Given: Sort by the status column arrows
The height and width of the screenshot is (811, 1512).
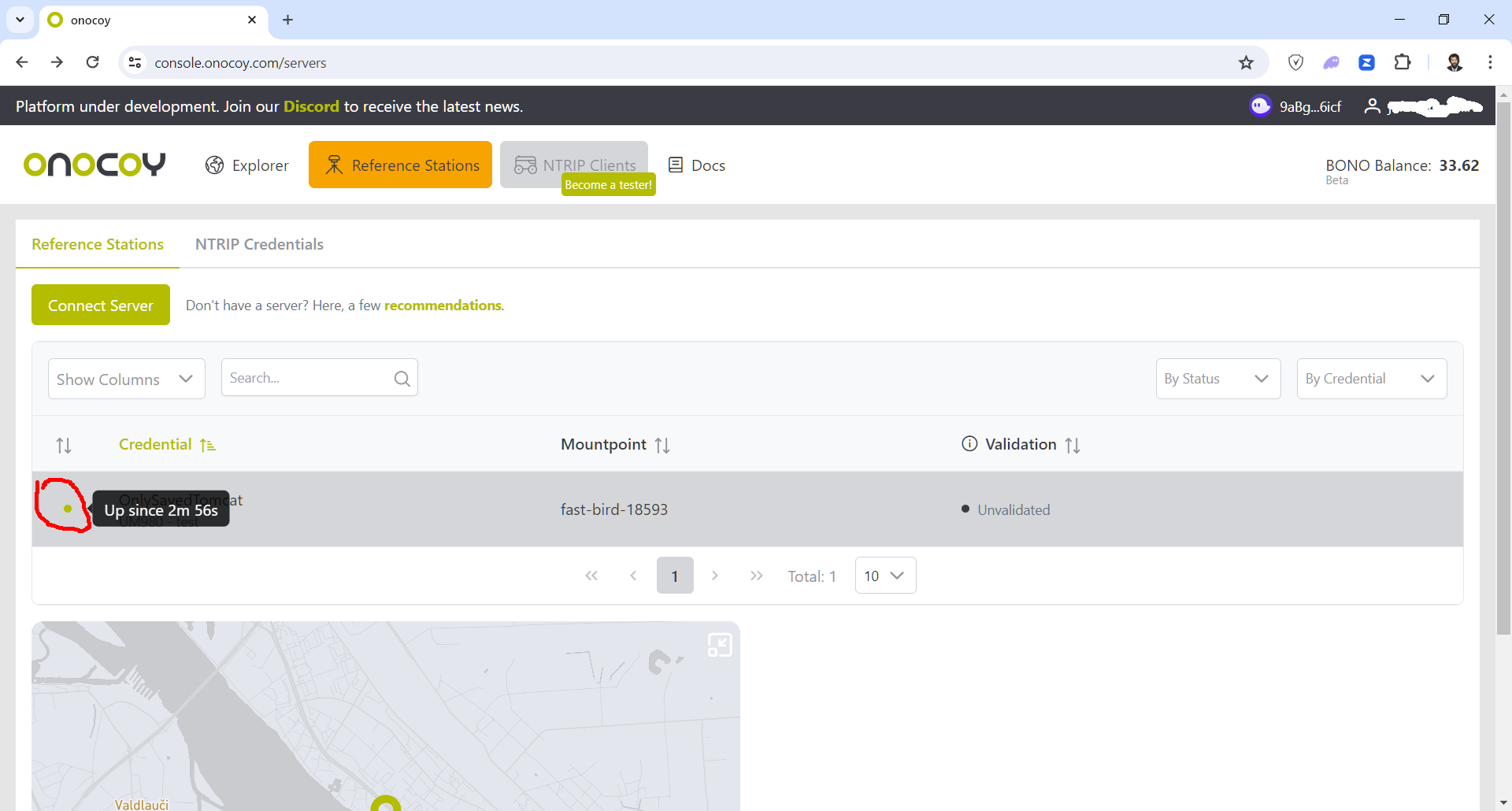Looking at the screenshot, I should click(x=64, y=446).
